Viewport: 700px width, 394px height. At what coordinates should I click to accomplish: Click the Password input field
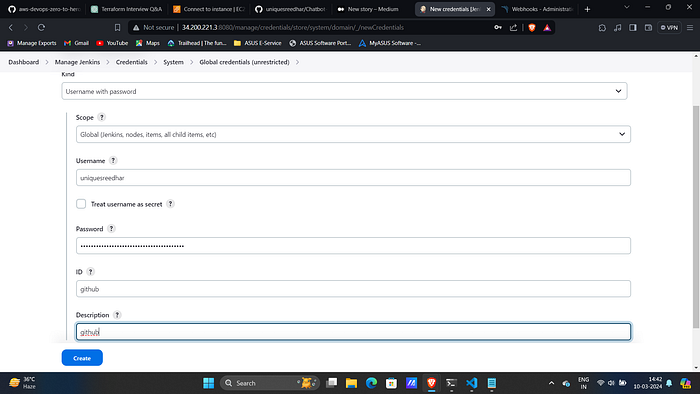[x=353, y=246]
